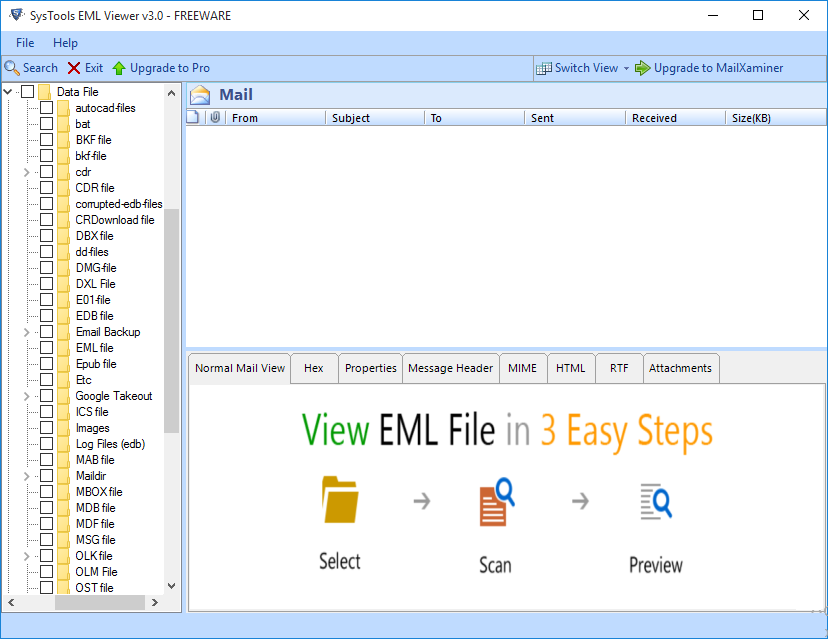This screenshot has height=639, width=828.
Task: Tick the bat folder checkbox
Action: tap(46, 124)
